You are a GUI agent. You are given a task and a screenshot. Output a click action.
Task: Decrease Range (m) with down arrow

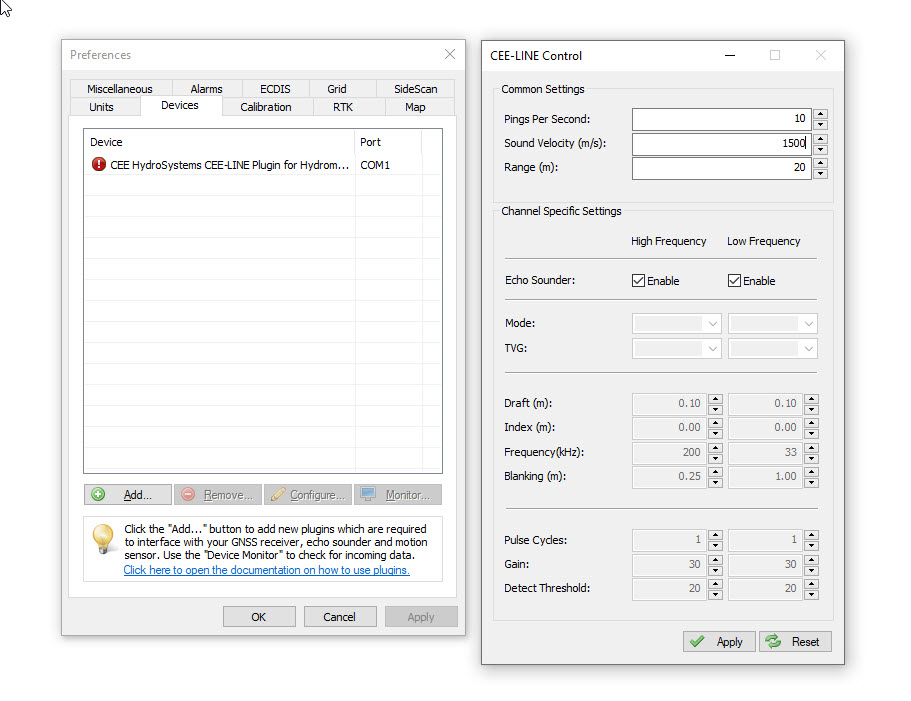820,173
